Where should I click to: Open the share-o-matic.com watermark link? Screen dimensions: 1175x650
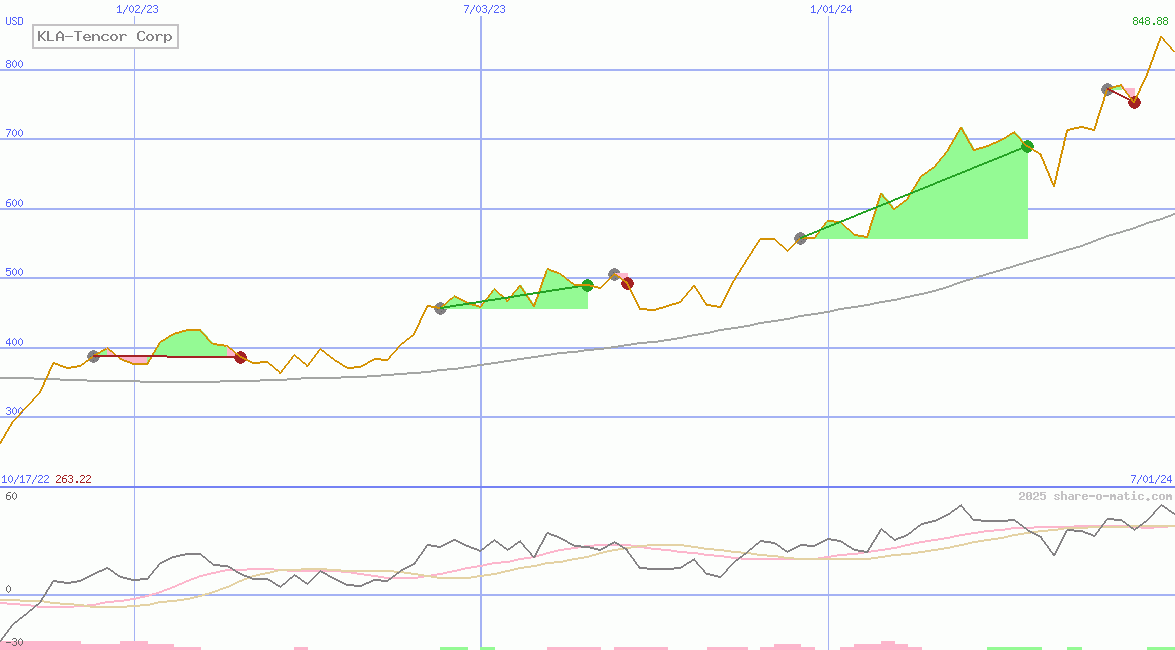pyautogui.click(x=1094, y=496)
